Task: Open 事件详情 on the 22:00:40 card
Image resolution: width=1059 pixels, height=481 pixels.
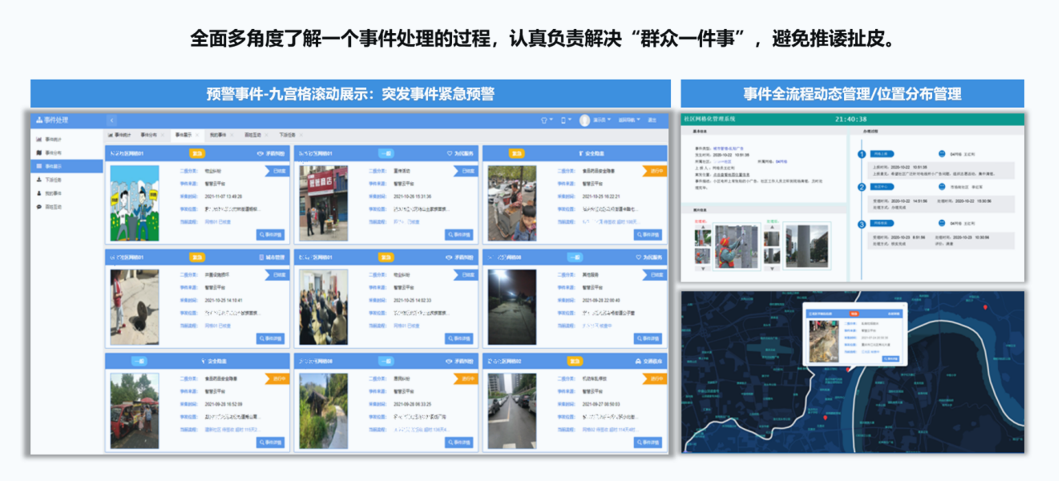Action: point(648,338)
